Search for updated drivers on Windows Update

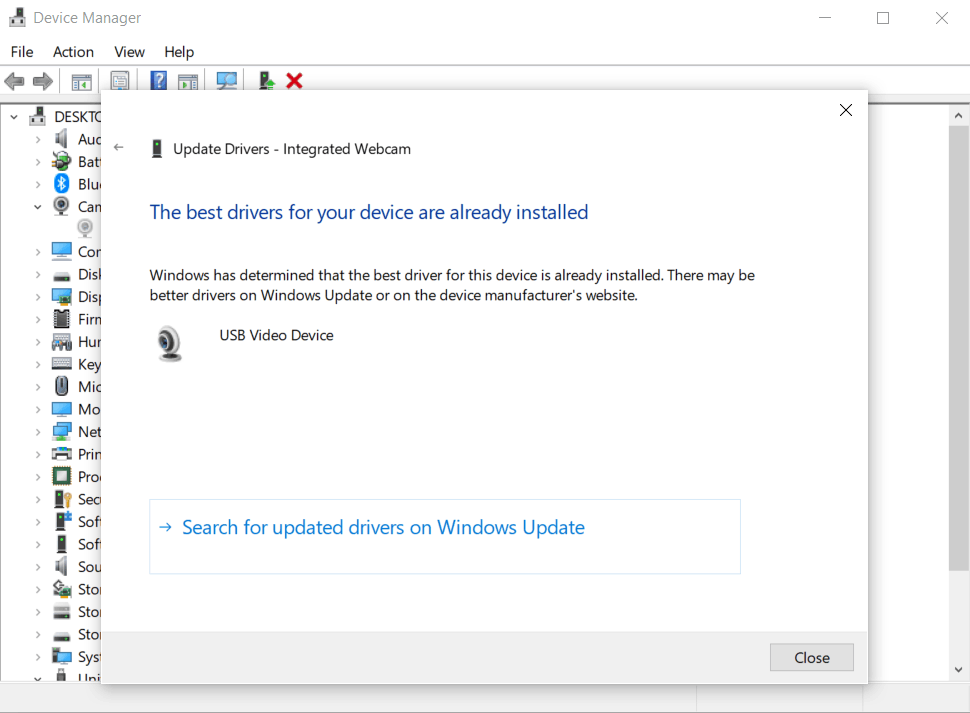coord(445,536)
